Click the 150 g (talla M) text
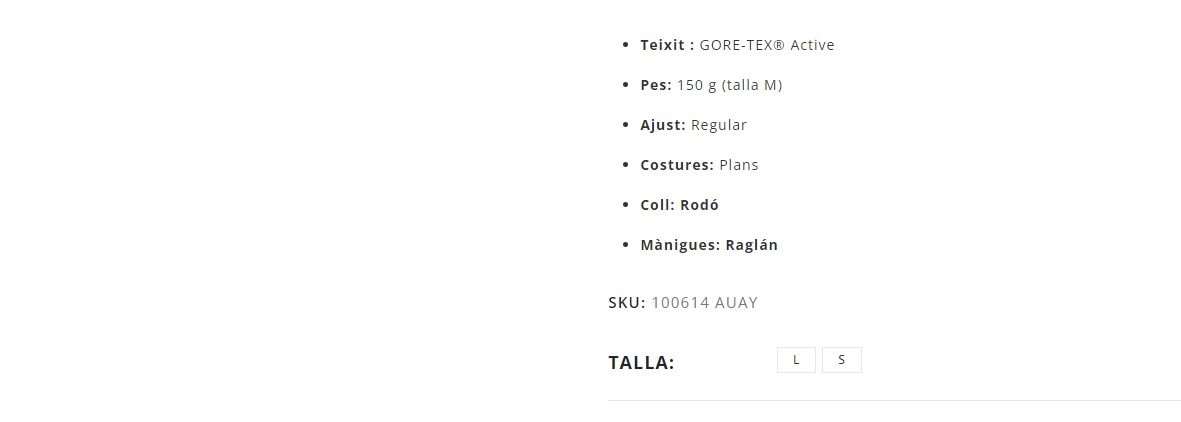Screen dimensions: 1181x422 tap(729, 85)
